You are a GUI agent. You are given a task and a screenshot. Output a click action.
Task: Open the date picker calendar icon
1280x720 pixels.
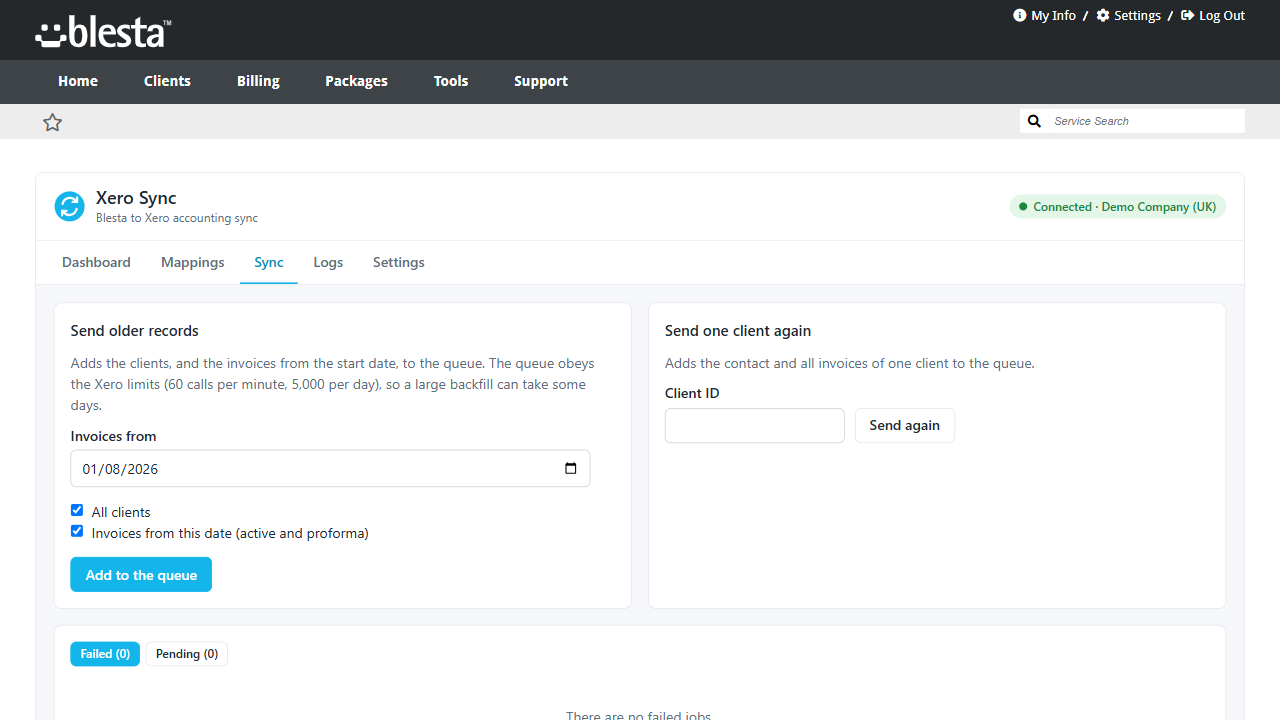pyautogui.click(x=571, y=468)
